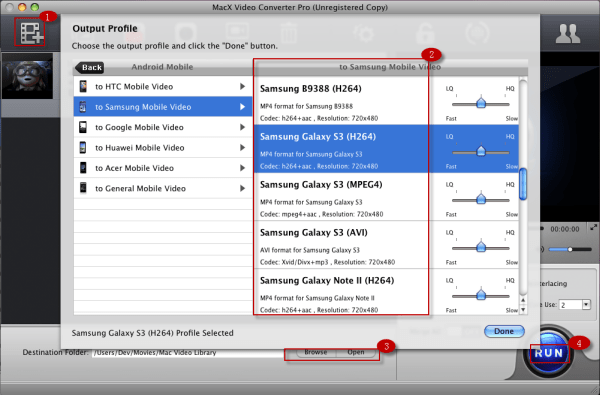This screenshot has height=395, width=600.
Task: Expand the General Mobile Video submenu arrow
Action: point(242,188)
